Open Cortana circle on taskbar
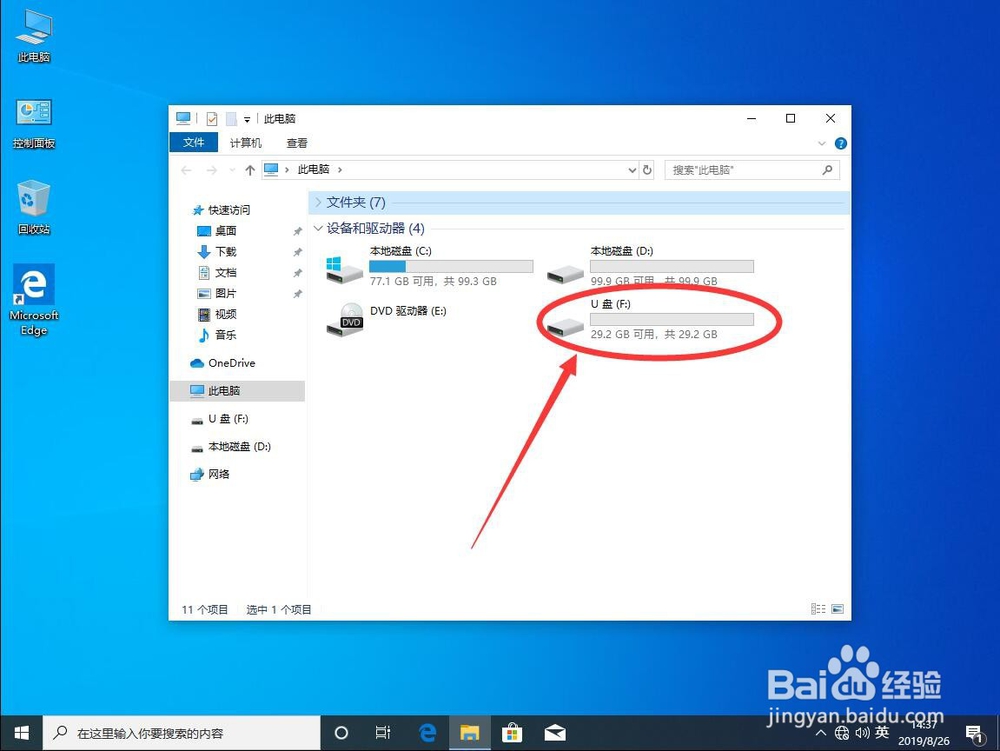 pos(341,733)
